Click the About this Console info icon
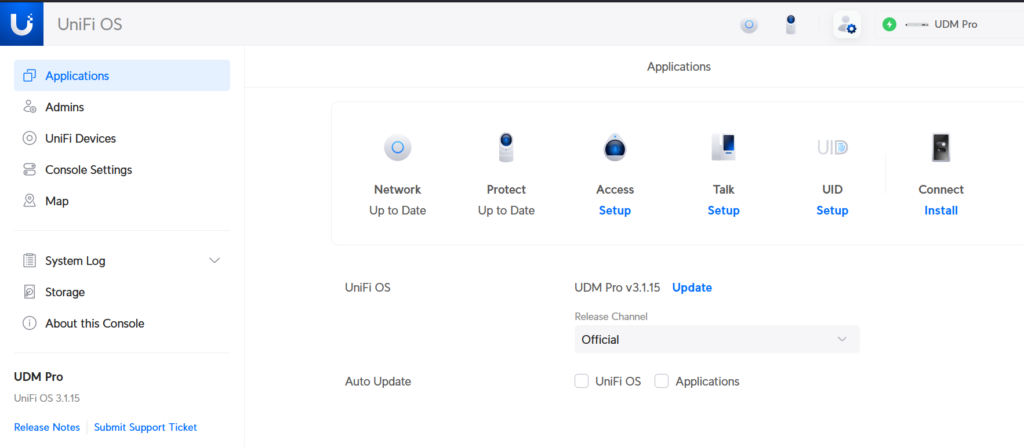 [x=29, y=323]
